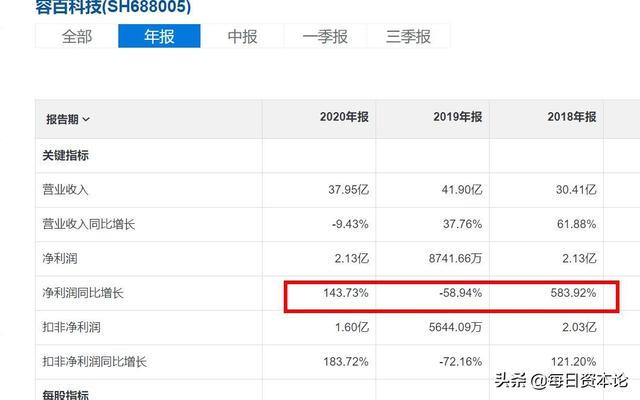Select the 年报 annual report tab
Viewport: 640px width, 400px height.
tap(159, 36)
